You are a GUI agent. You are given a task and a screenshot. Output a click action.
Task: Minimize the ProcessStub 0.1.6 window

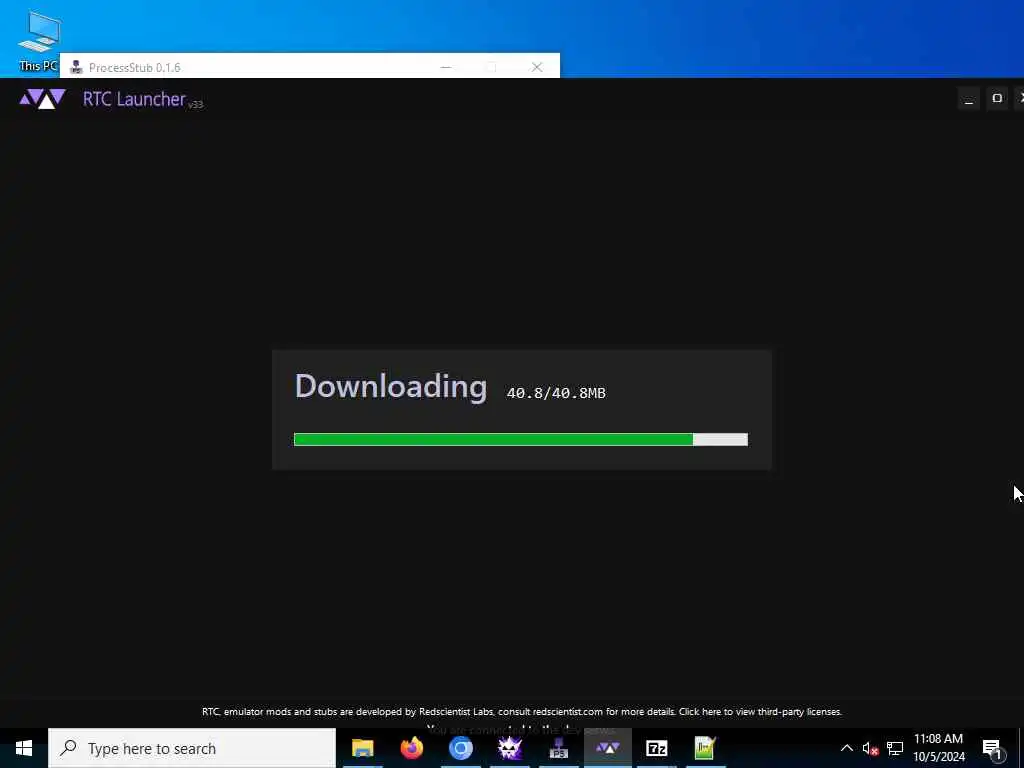point(446,67)
